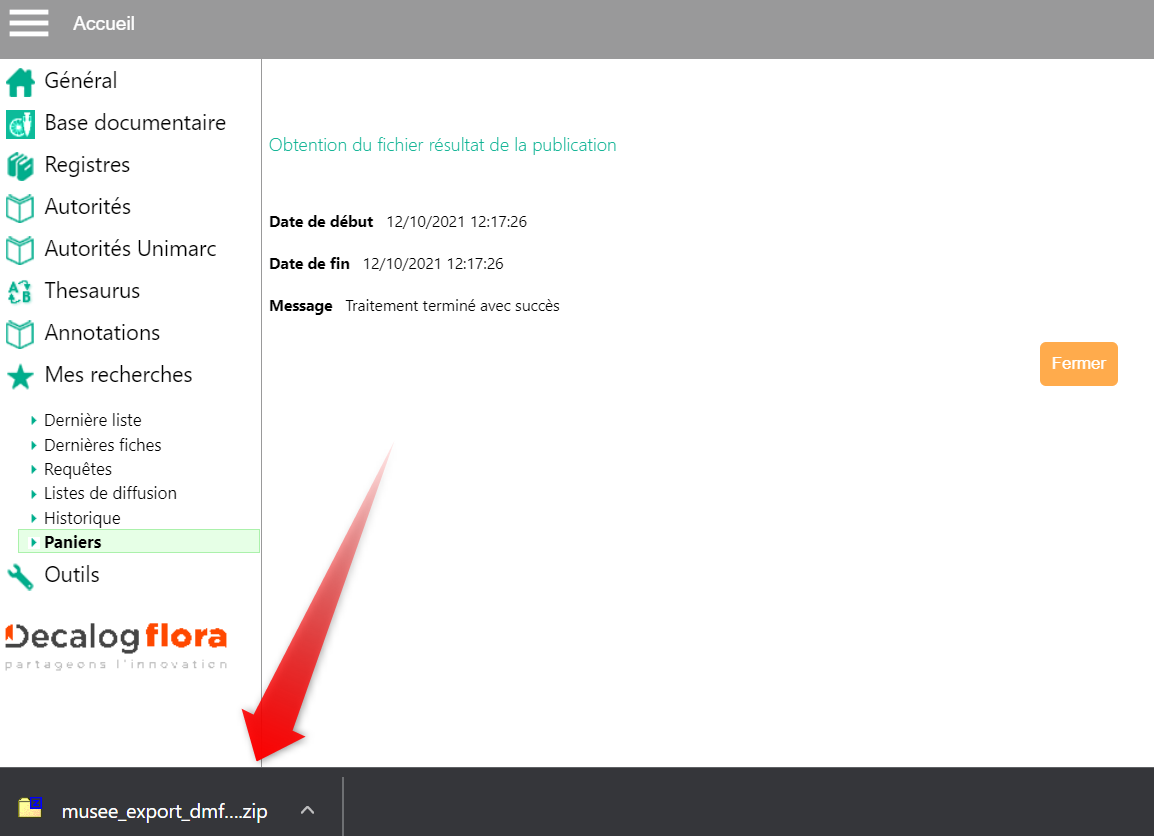
Task: Click the Thesaurus A-B icon
Action: click(20, 291)
